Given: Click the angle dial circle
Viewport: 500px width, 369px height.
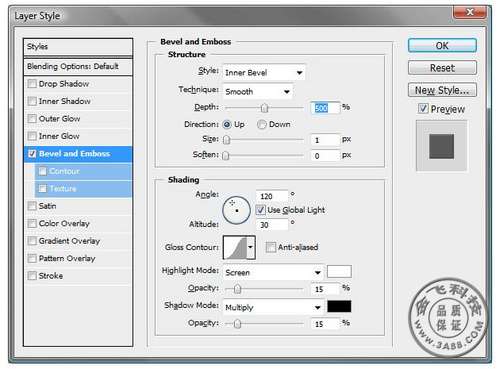Looking at the screenshot, I should coord(236,210).
